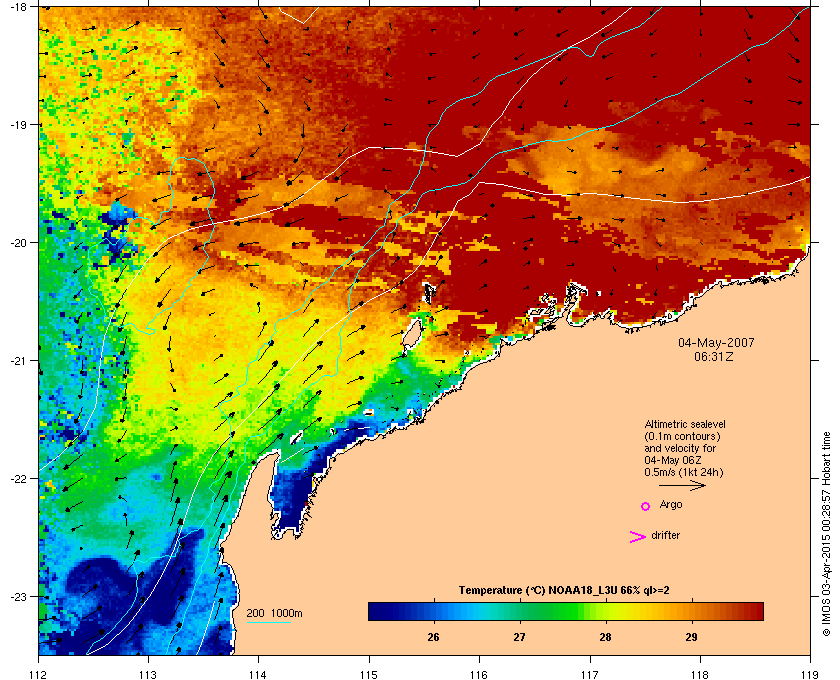Screen dimensions: 840x680
Task: Click longitude axis label 113
Action: pos(148,674)
